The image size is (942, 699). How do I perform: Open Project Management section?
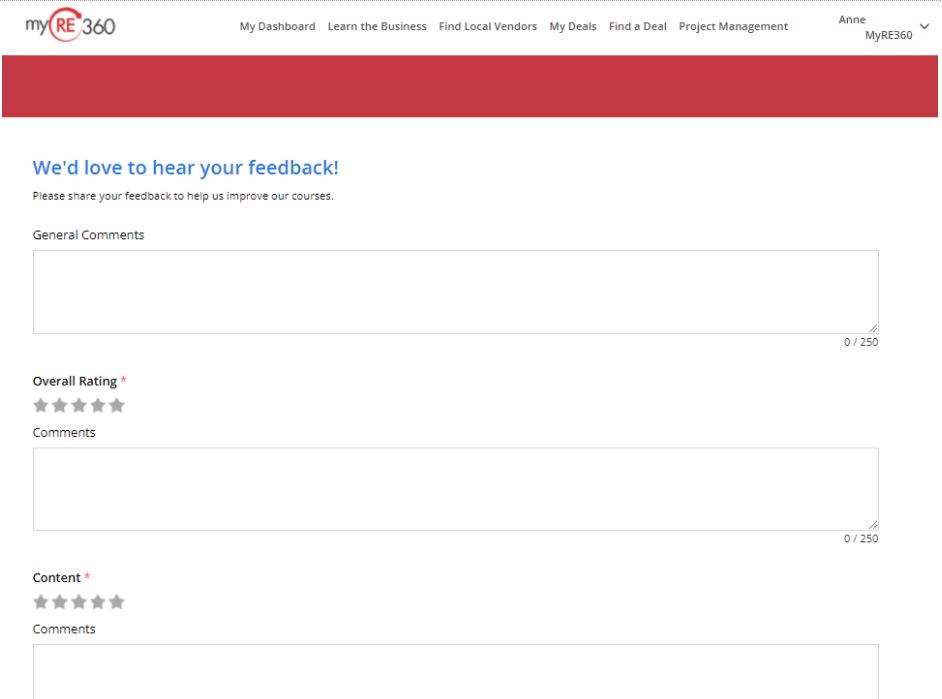(x=733, y=27)
